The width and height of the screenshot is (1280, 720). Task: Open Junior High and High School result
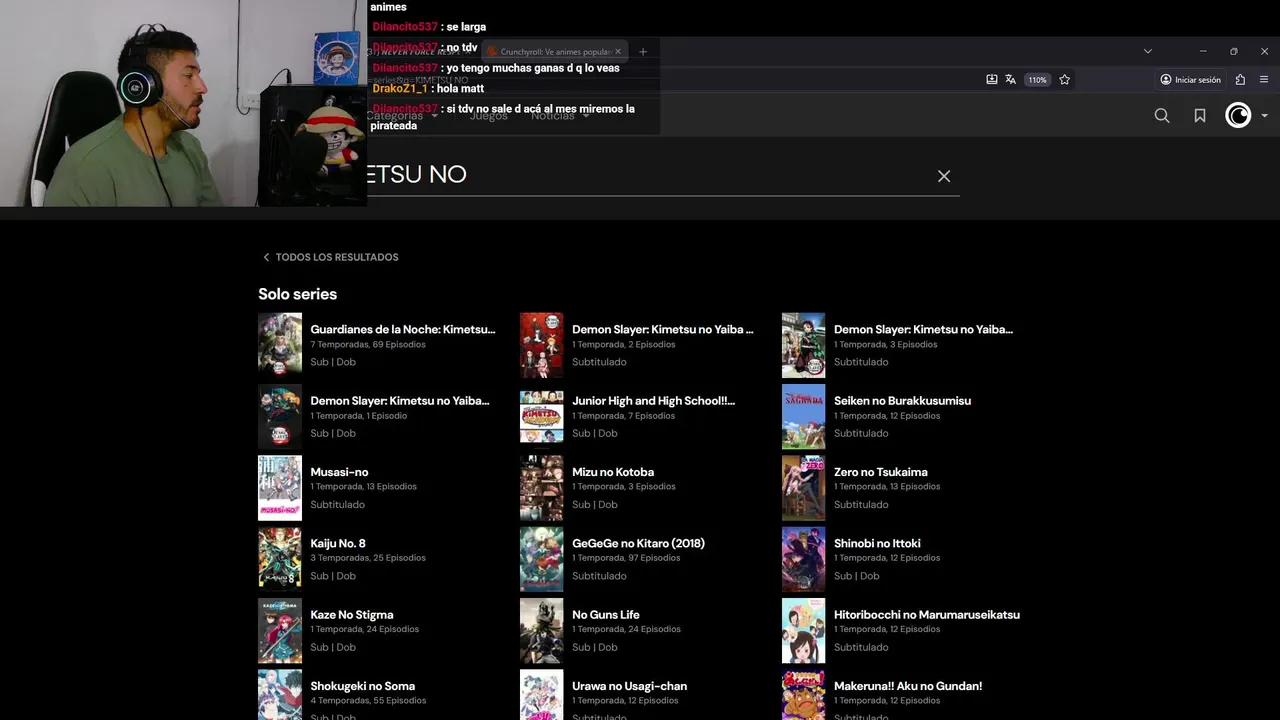coord(653,401)
